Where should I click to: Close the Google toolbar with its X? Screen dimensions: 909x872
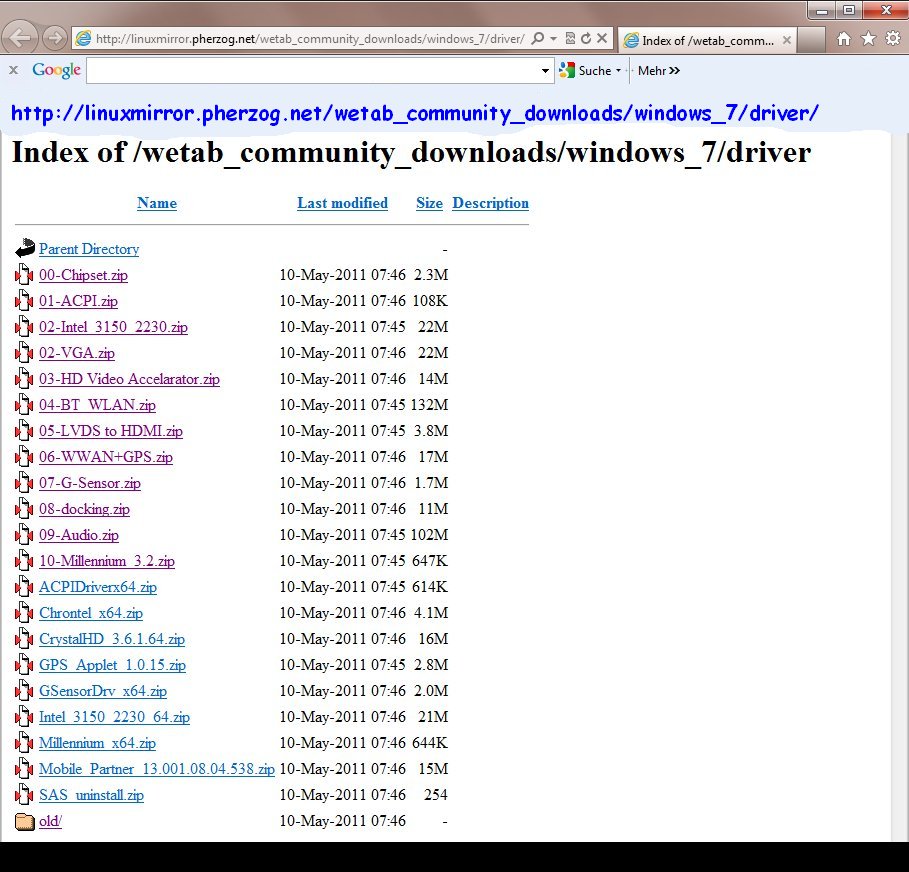point(14,70)
